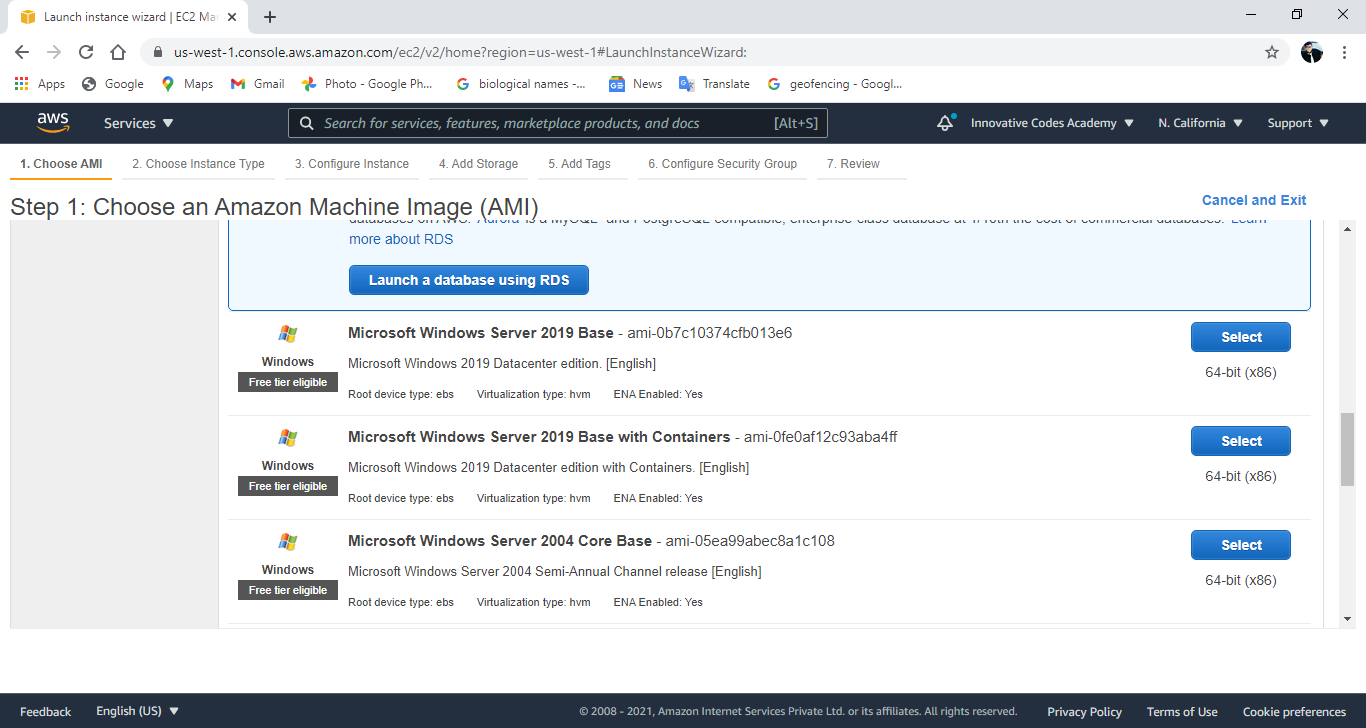
Task: Click the AWS home logo
Action: coord(52,122)
